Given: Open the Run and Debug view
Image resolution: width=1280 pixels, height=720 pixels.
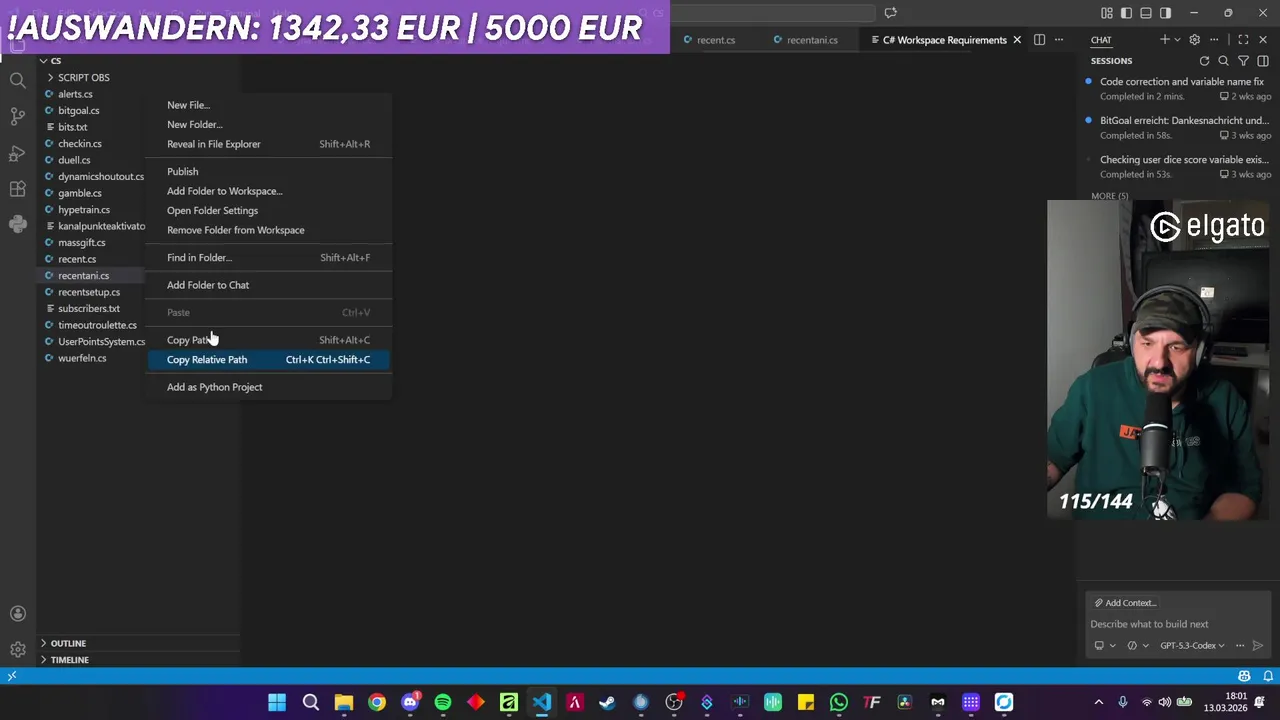Looking at the screenshot, I should pos(17,152).
